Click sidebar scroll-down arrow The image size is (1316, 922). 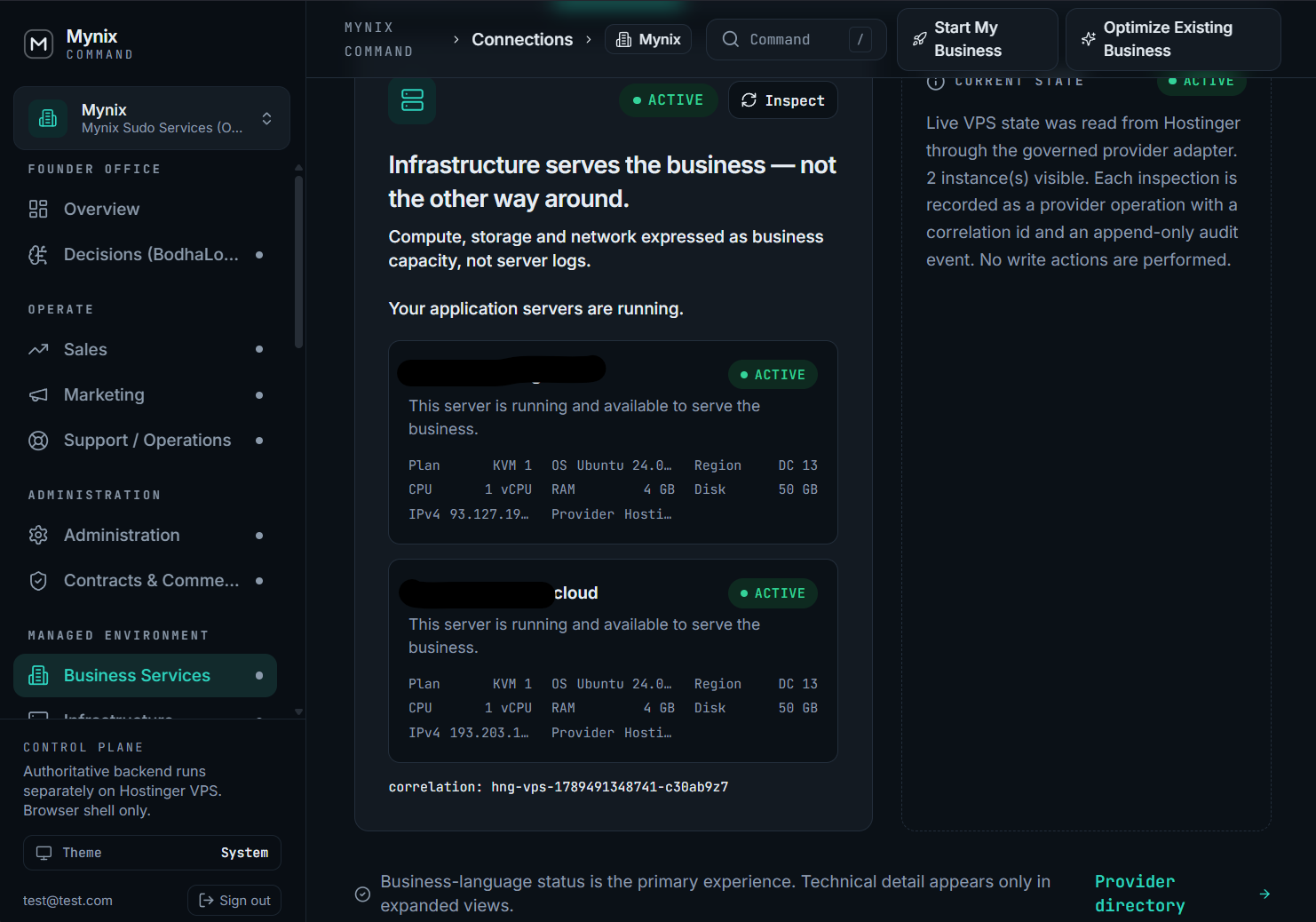[298, 711]
